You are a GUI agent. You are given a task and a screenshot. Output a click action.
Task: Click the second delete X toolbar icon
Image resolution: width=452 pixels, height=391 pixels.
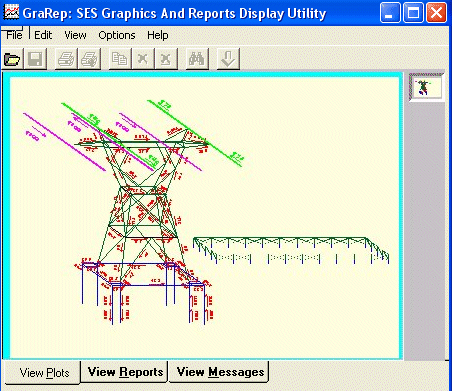166,59
